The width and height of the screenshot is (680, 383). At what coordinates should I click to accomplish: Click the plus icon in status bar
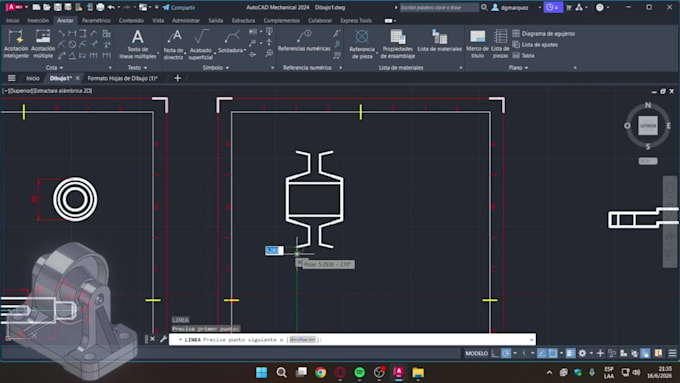(600, 353)
